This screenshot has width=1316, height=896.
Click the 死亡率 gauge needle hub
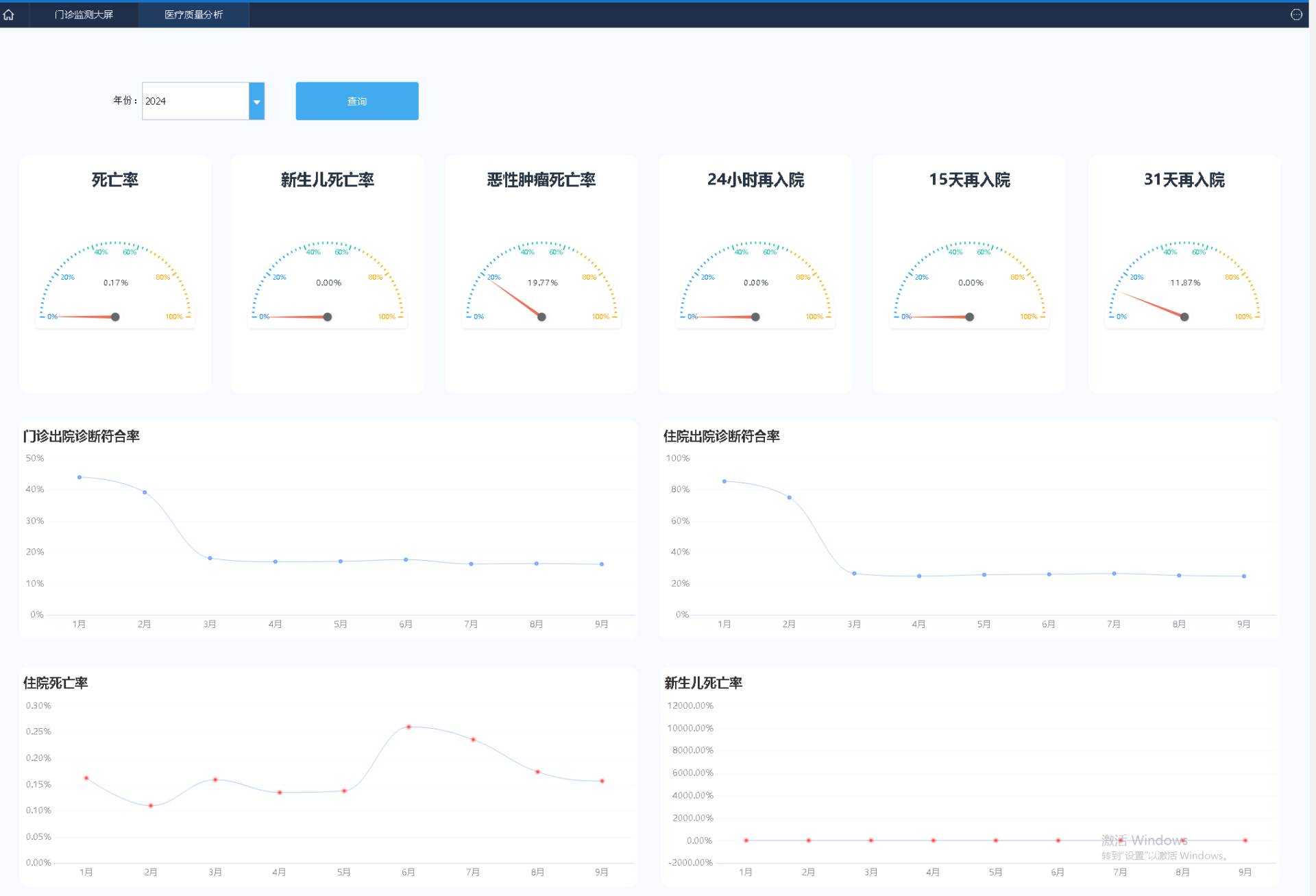point(115,317)
